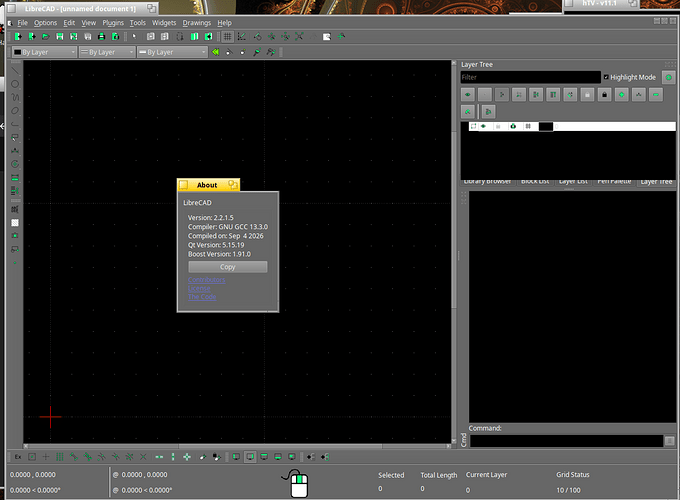The width and height of the screenshot is (680, 500).
Task: Toggle visibility of layer 0 row
Action: 484,126
